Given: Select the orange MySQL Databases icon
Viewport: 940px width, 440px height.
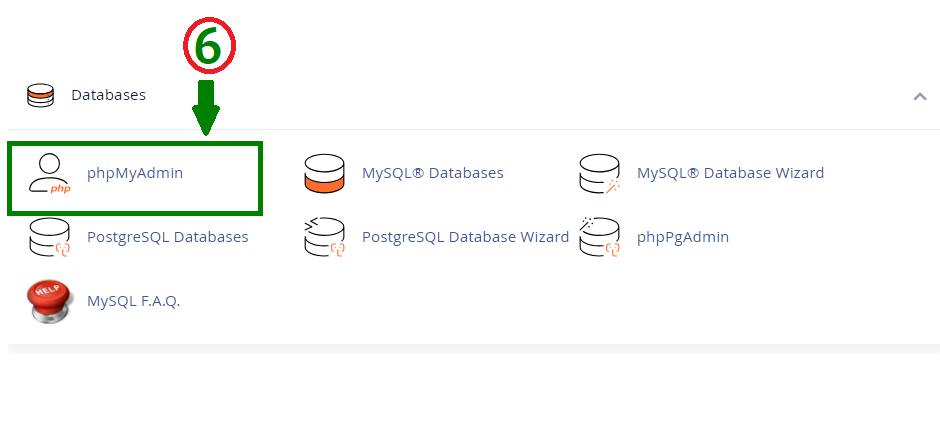Looking at the screenshot, I should tap(324, 174).
